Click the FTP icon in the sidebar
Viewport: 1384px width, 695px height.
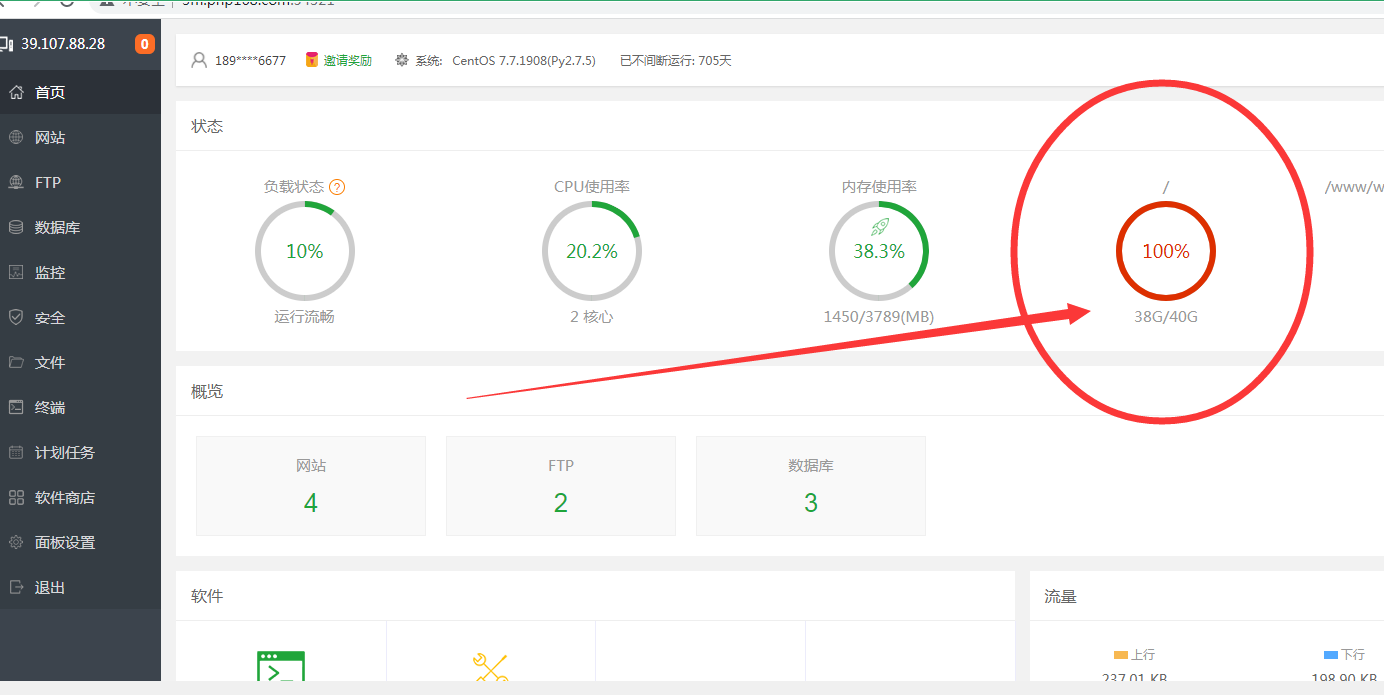(16, 182)
